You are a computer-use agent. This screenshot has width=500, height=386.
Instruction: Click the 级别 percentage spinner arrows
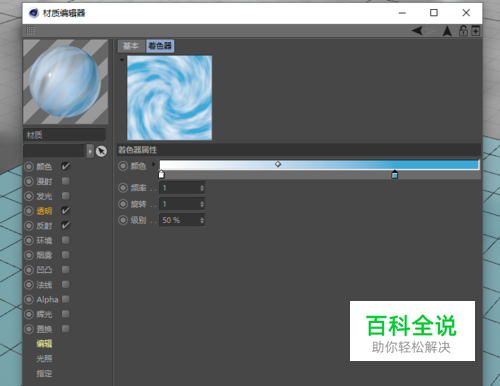[202, 220]
